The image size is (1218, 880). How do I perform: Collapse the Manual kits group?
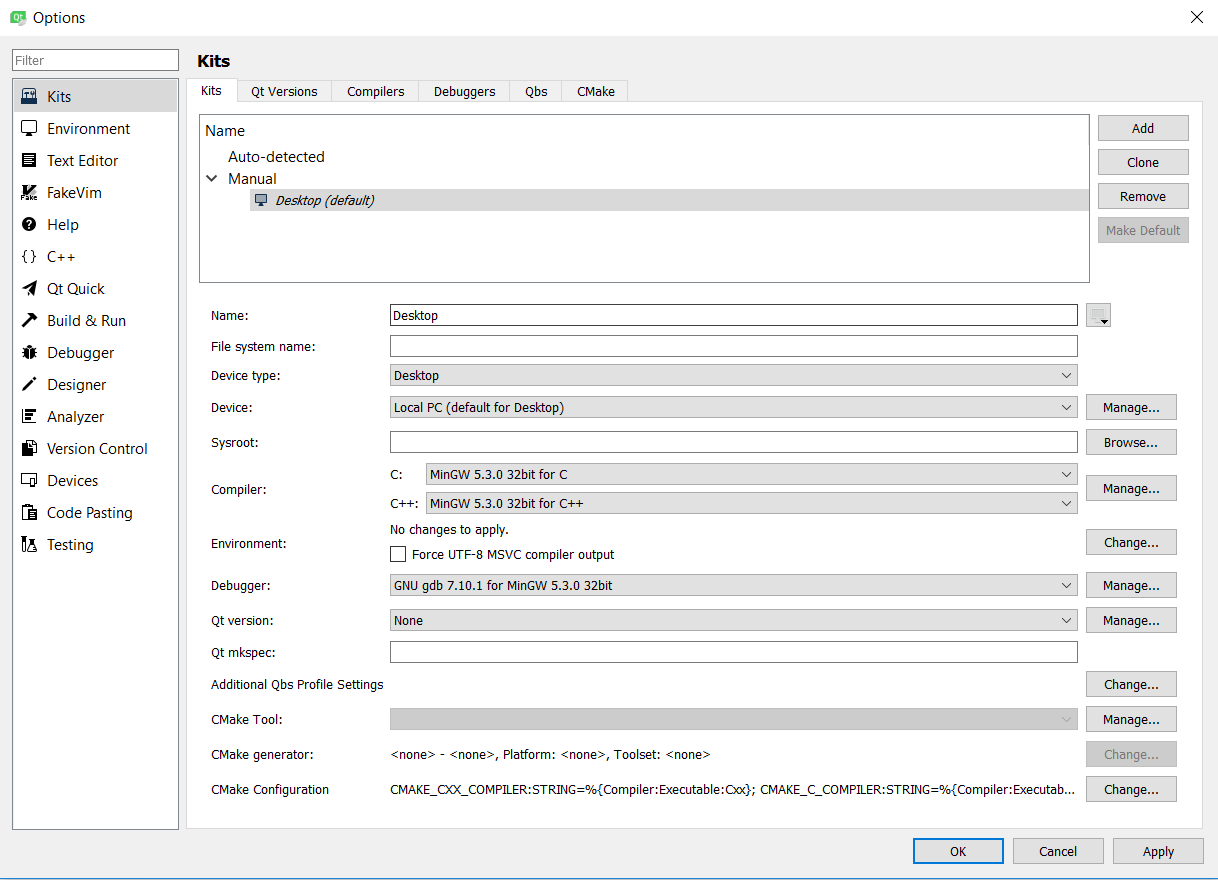click(212, 179)
